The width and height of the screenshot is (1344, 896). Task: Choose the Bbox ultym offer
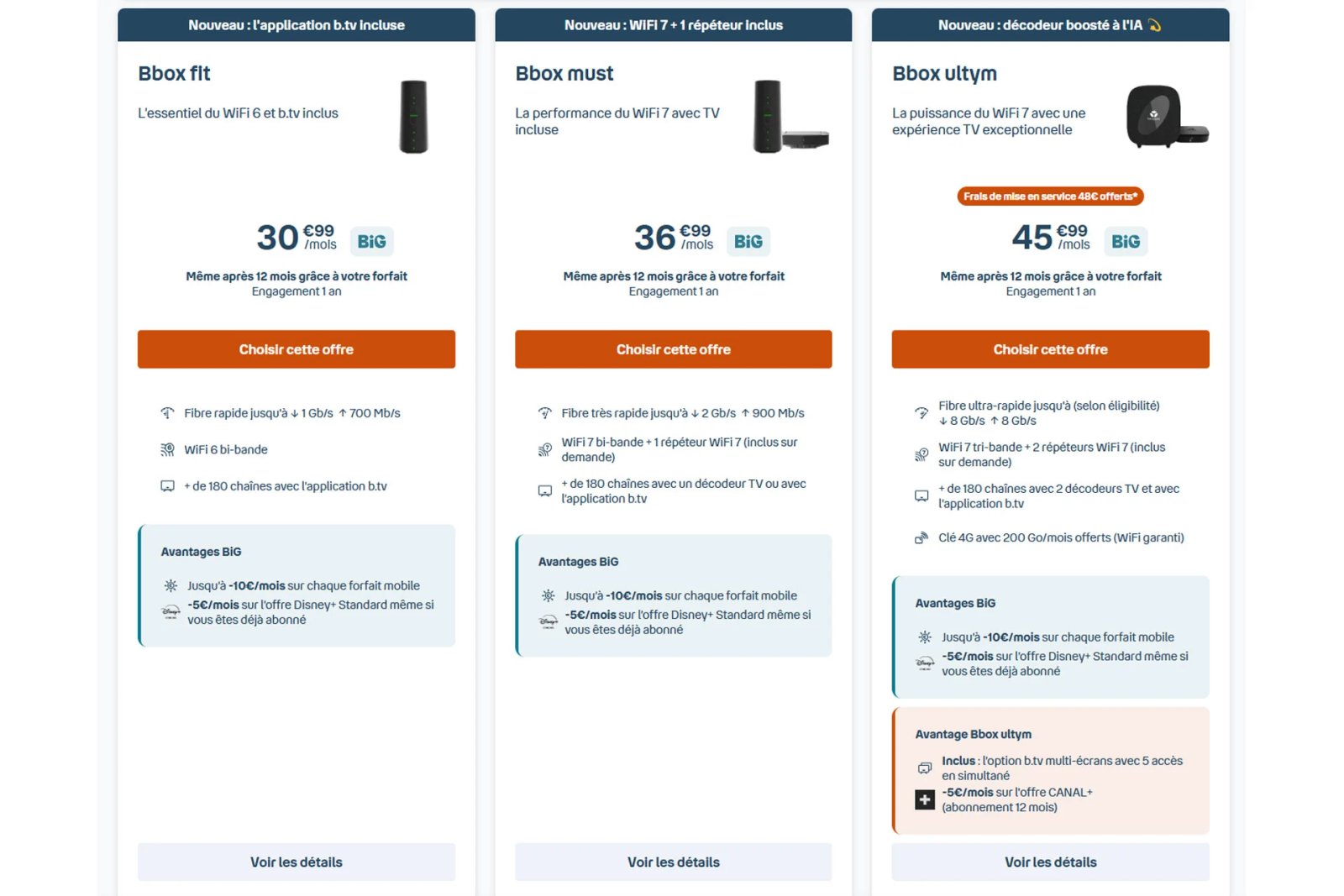[1050, 349]
